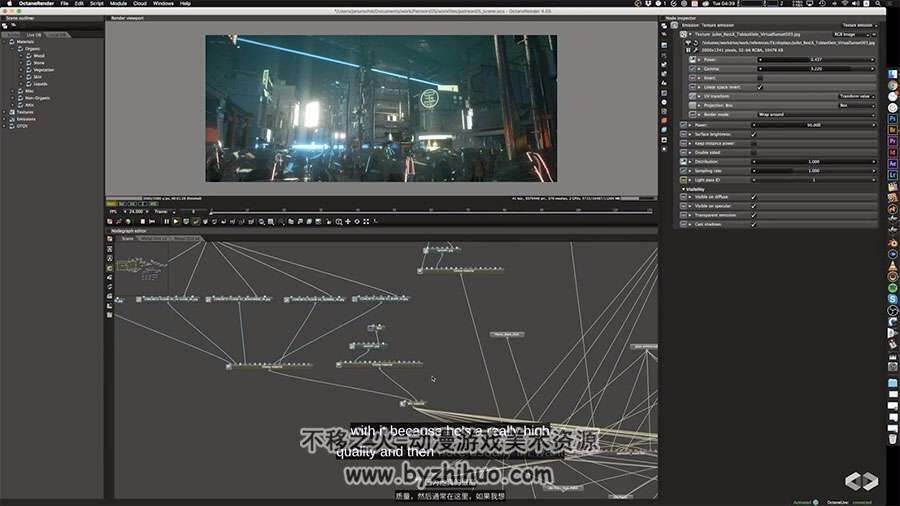Select Wood in the Scene outliner
900x506 pixels.
point(39,56)
